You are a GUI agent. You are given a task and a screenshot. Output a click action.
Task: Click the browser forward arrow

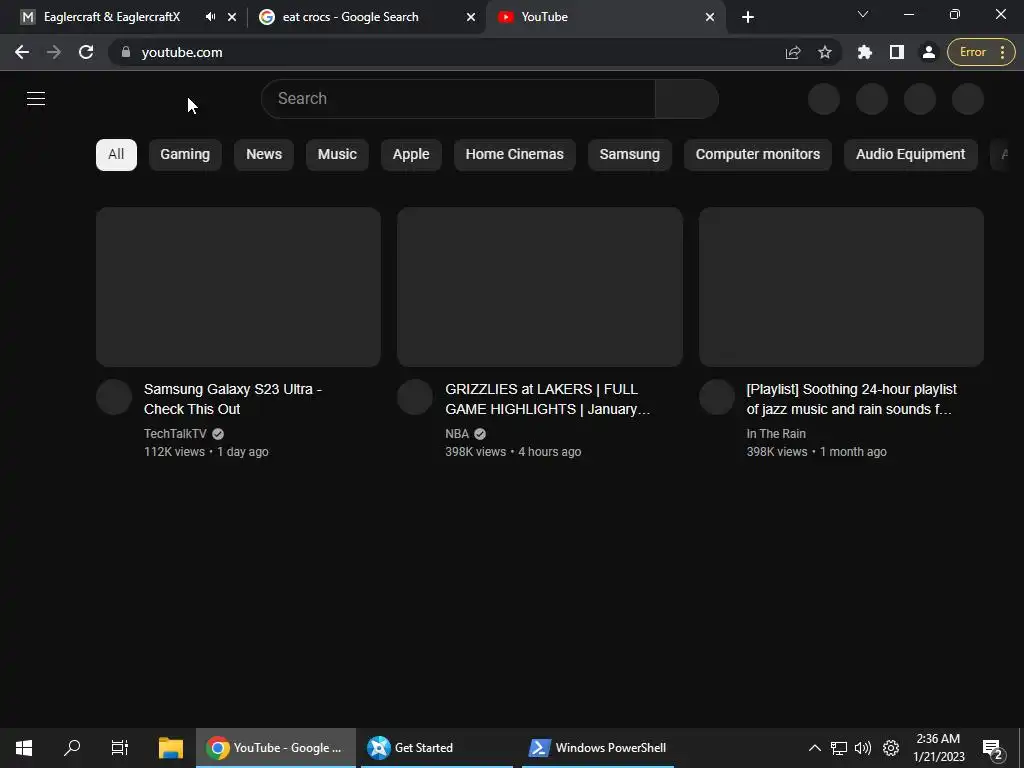[54, 52]
